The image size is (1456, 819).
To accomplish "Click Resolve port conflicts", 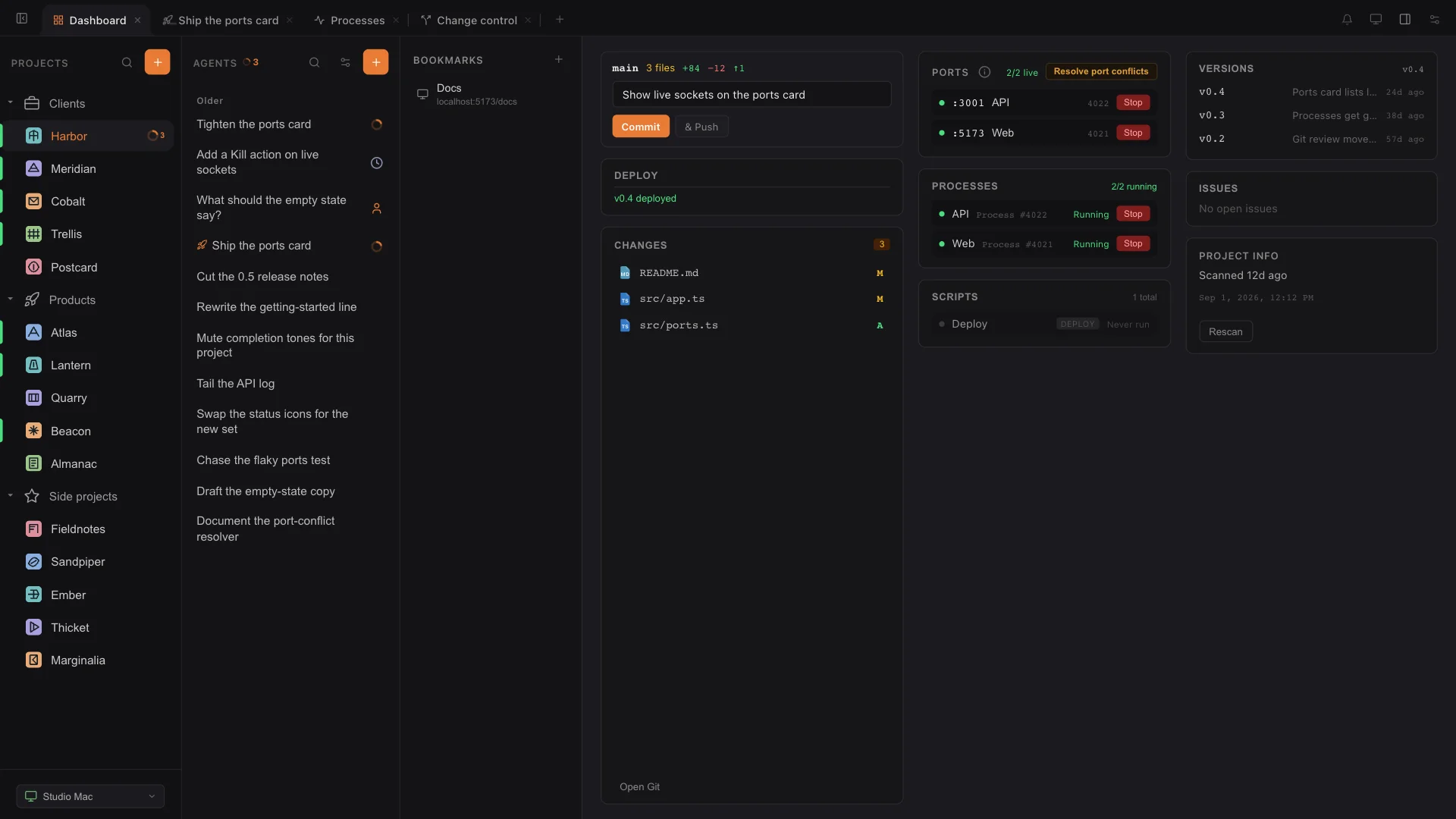I will tap(1101, 71).
